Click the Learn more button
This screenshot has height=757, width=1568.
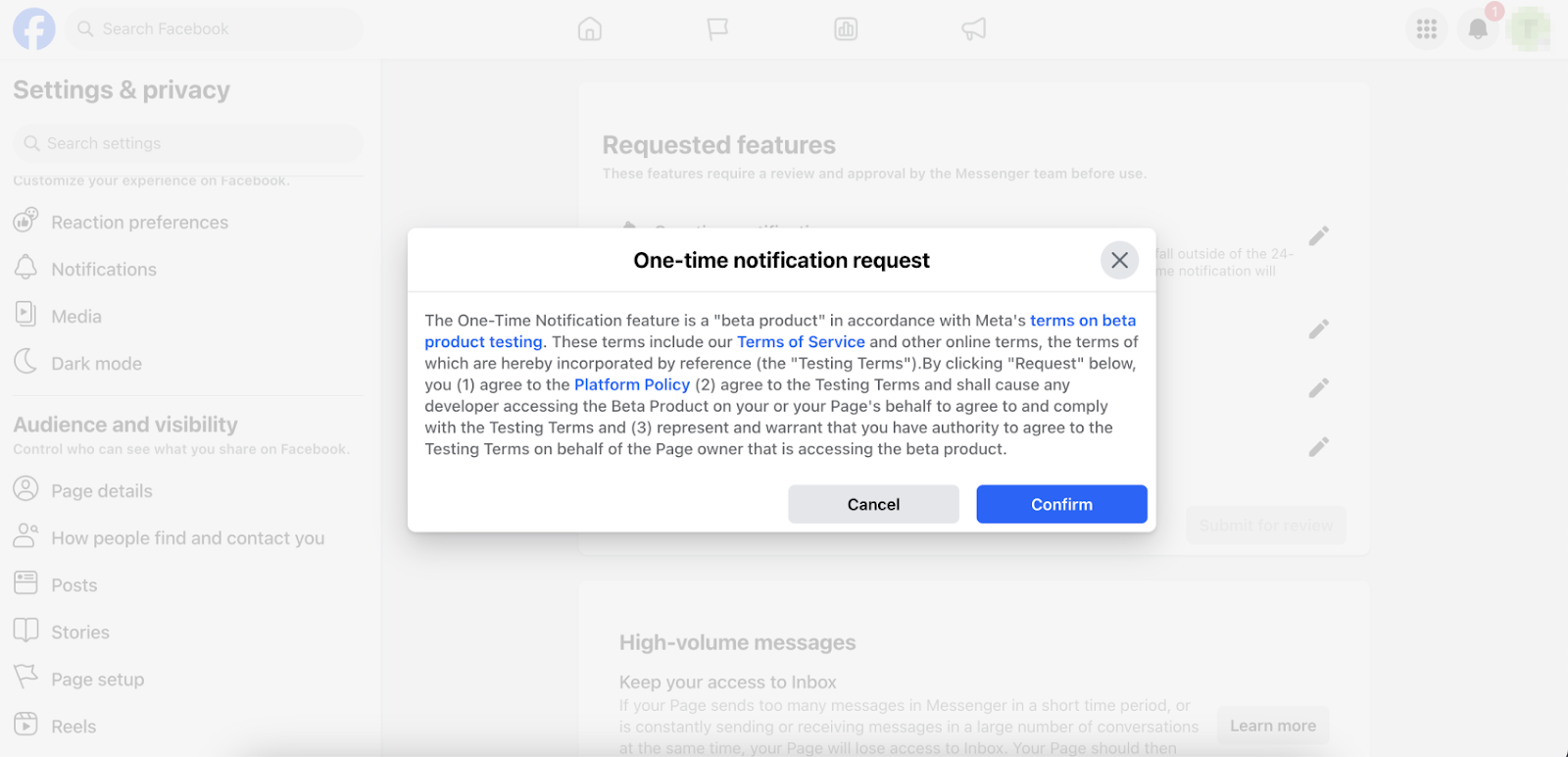pos(1272,726)
